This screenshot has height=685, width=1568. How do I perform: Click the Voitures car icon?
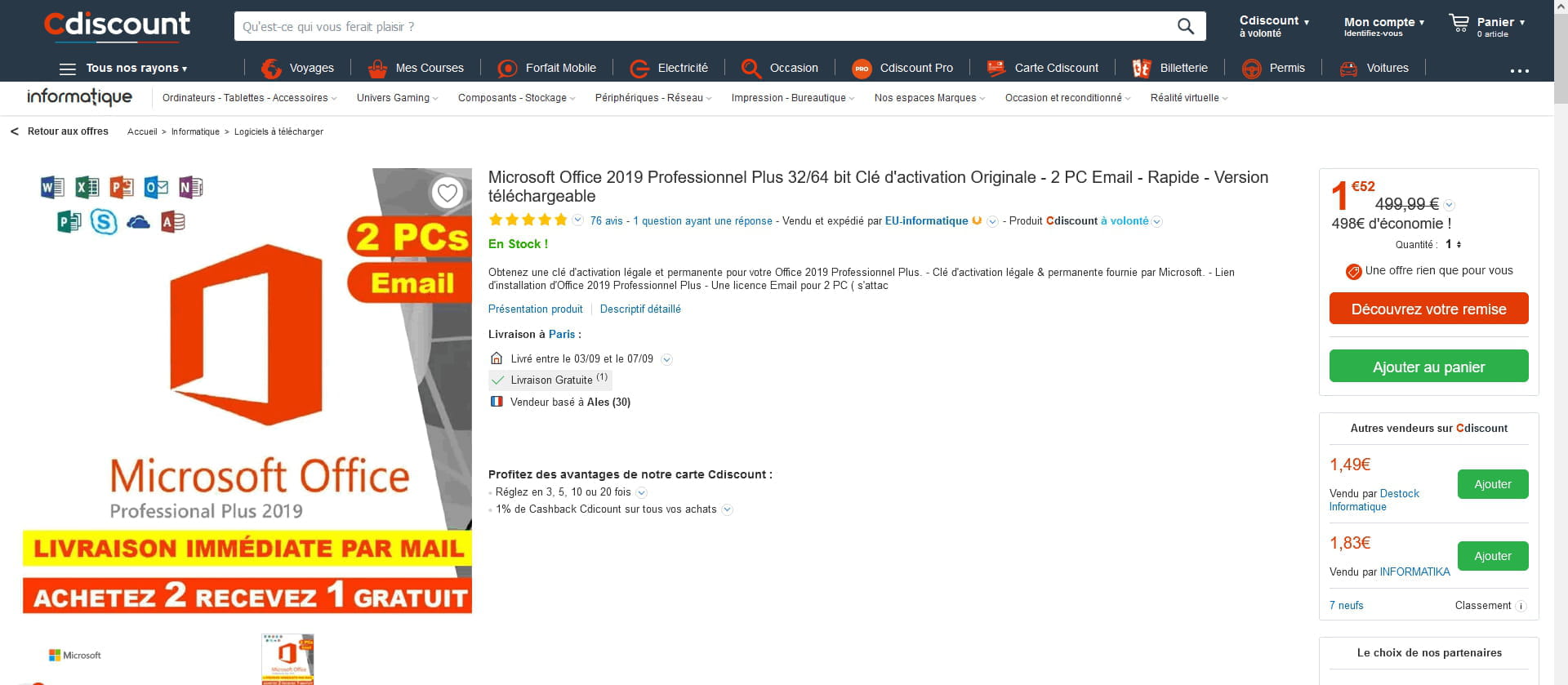1348,69
